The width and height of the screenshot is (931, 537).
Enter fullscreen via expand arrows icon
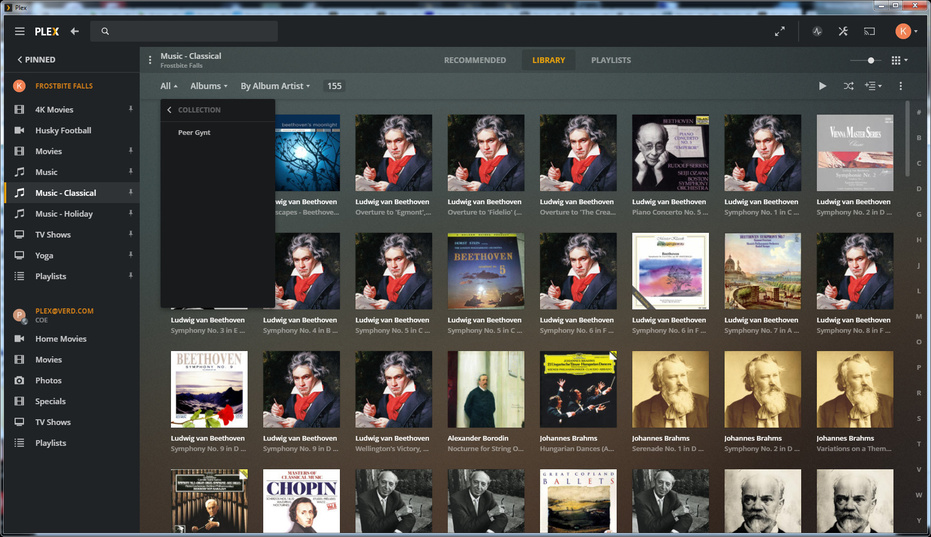pos(780,31)
